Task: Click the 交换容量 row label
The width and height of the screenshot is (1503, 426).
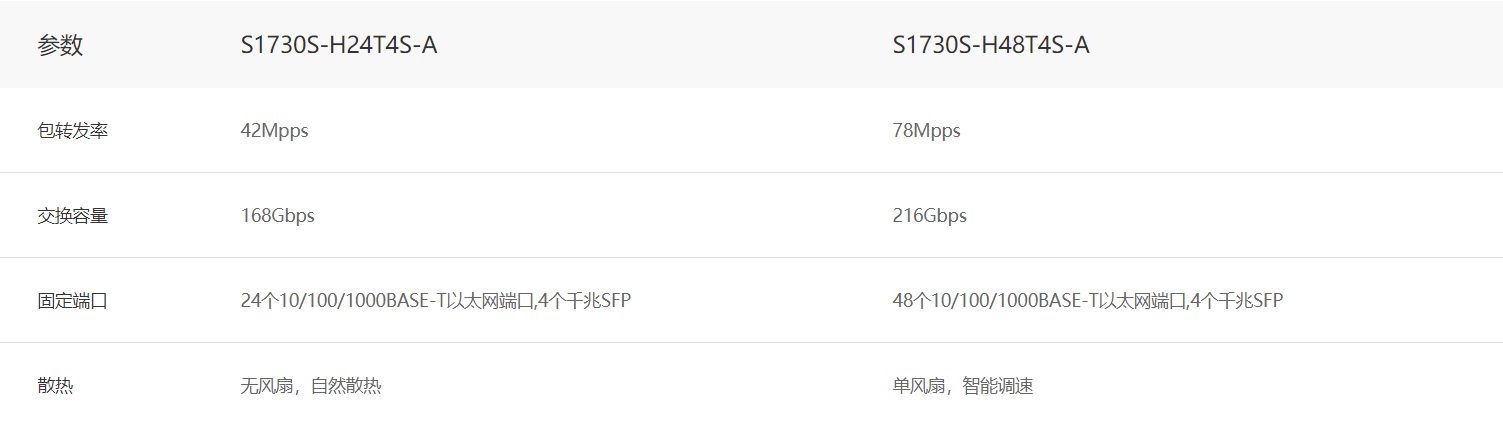Action: pos(72,216)
